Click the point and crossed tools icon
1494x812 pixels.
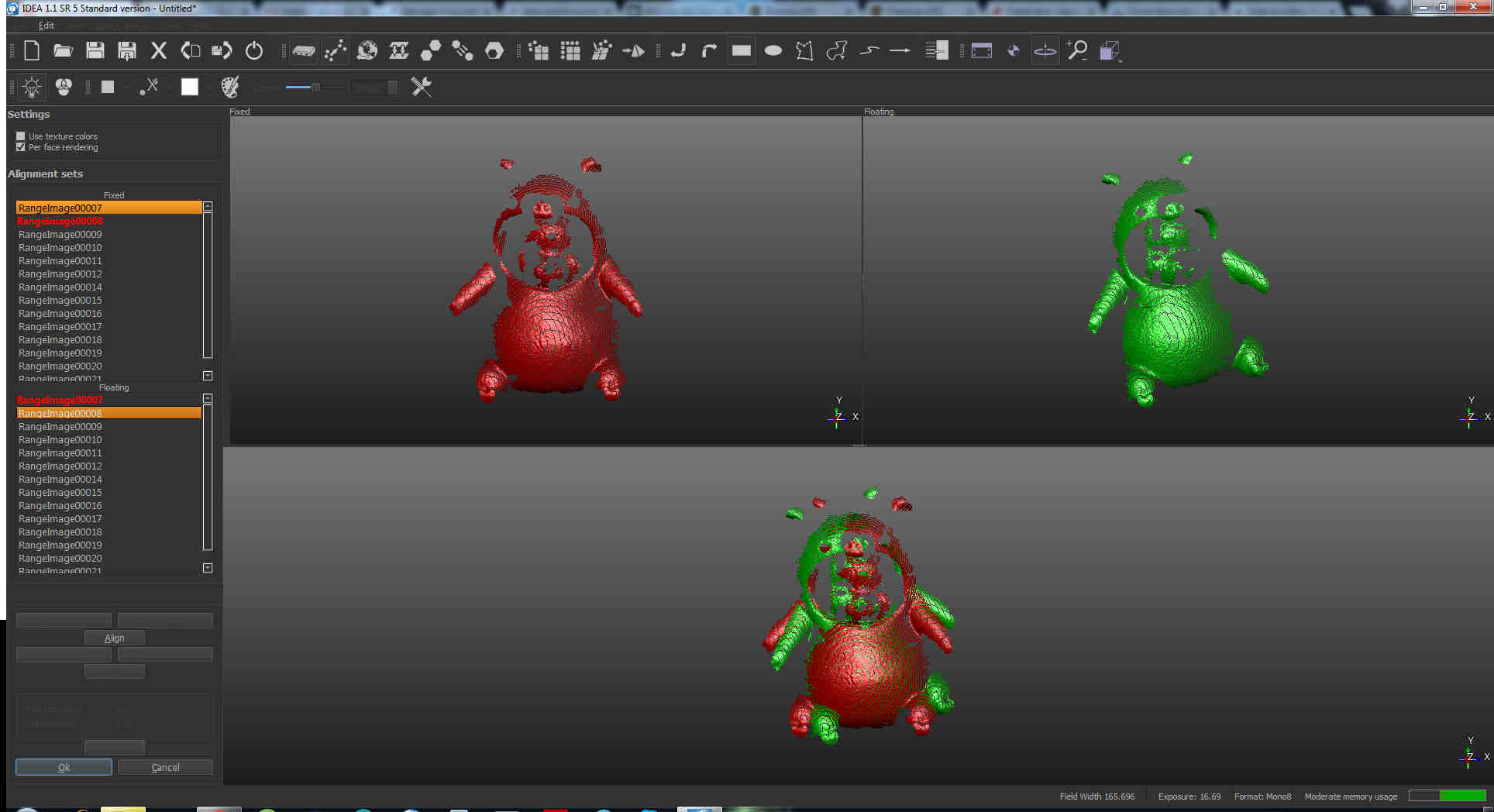[149, 87]
